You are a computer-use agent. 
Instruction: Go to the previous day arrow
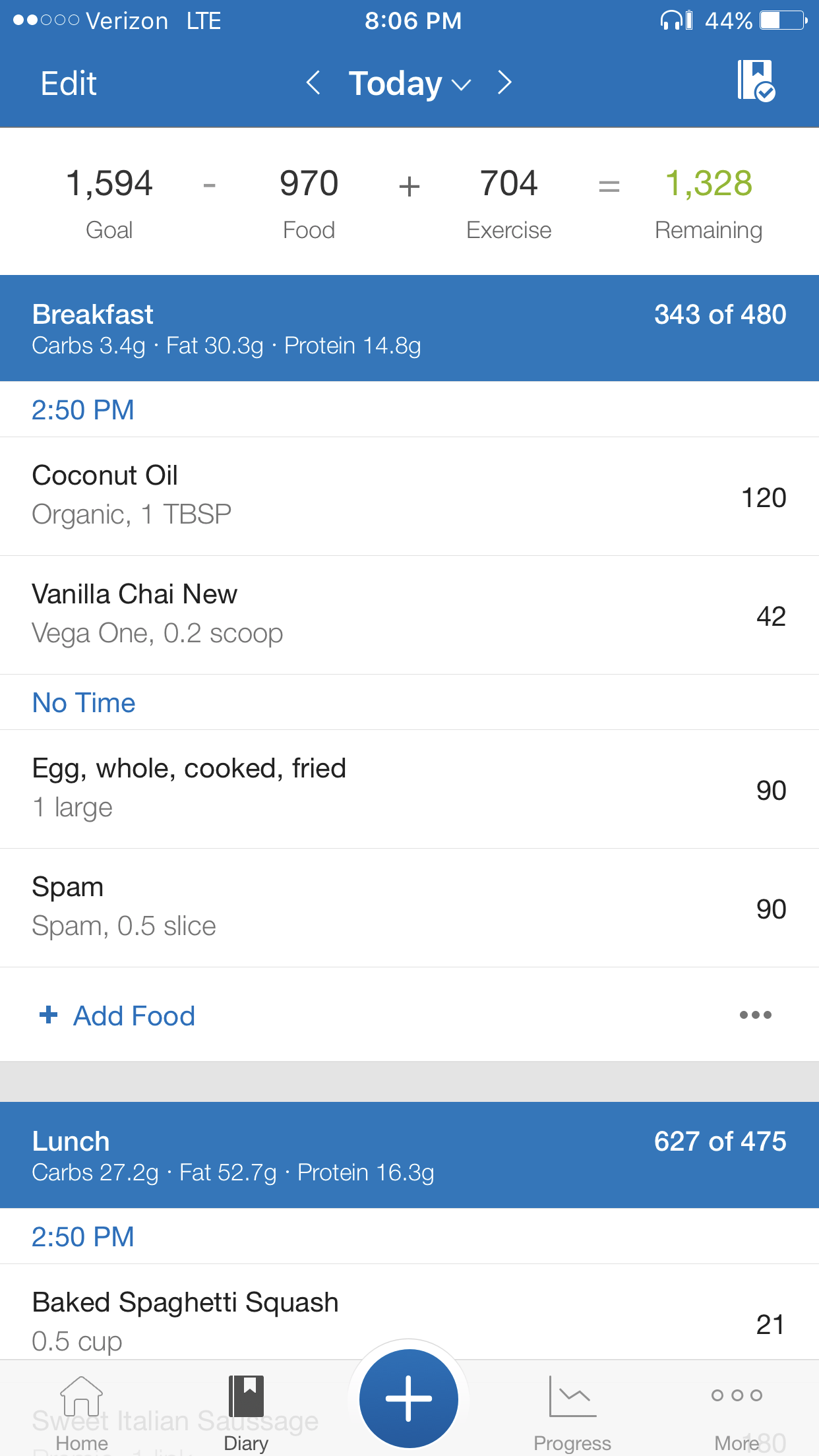click(314, 83)
